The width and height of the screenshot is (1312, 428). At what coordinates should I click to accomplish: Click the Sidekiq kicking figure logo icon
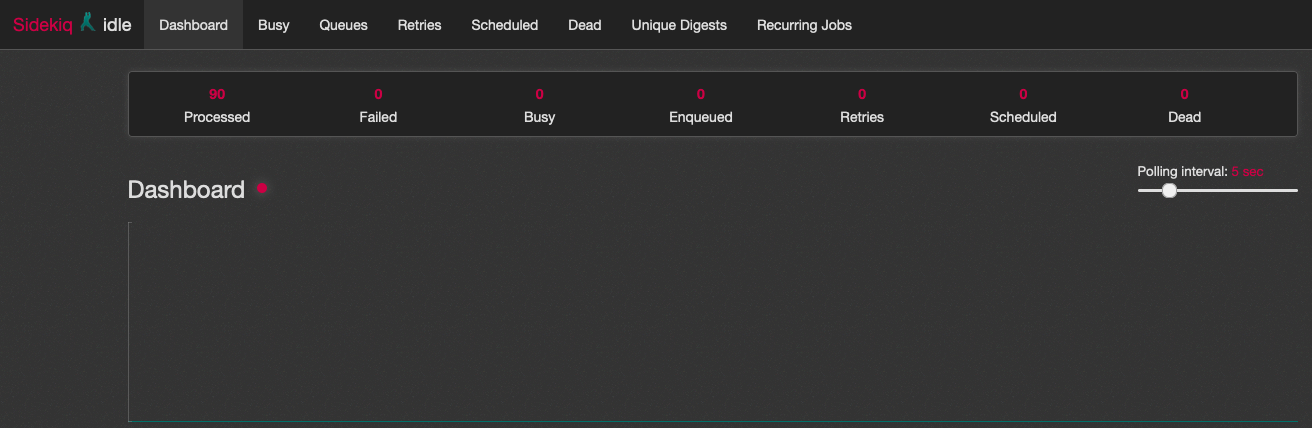point(88,23)
